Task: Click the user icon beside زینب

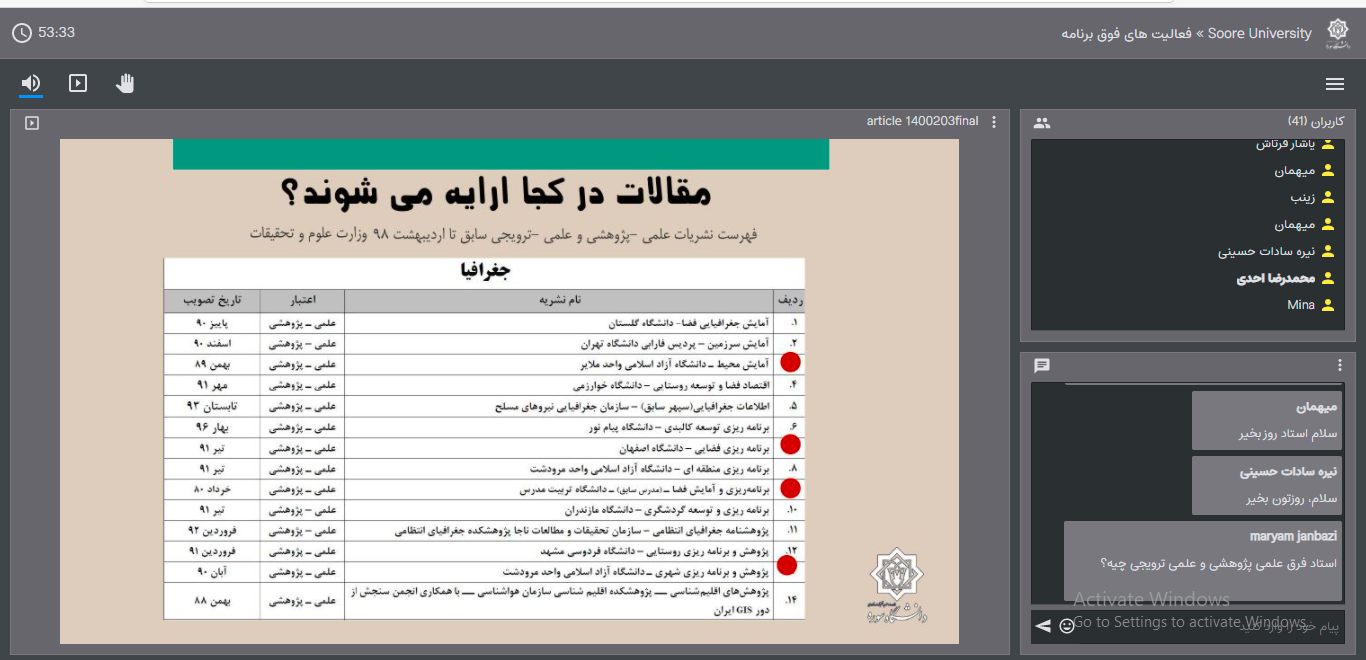Action: click(1328, 198)
